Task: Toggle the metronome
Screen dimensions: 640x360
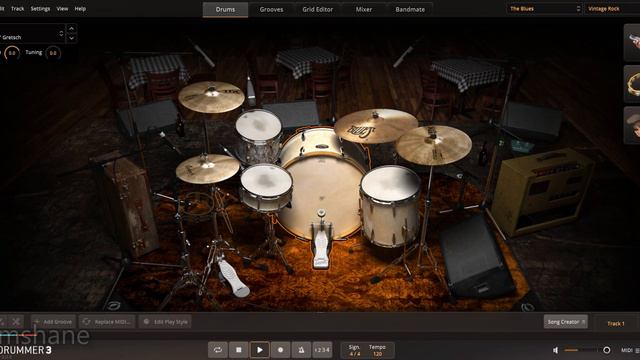Action: [x=301, y=350]
